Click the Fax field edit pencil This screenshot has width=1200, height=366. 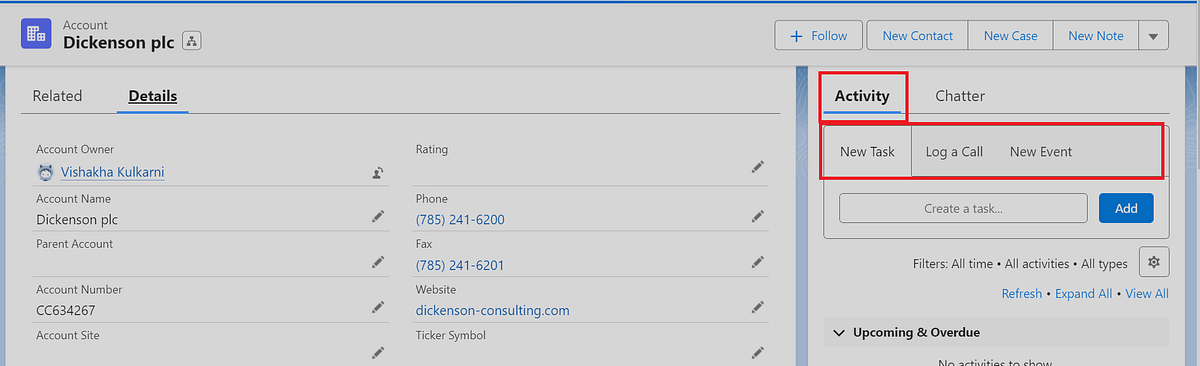click(x=757, y=262)
